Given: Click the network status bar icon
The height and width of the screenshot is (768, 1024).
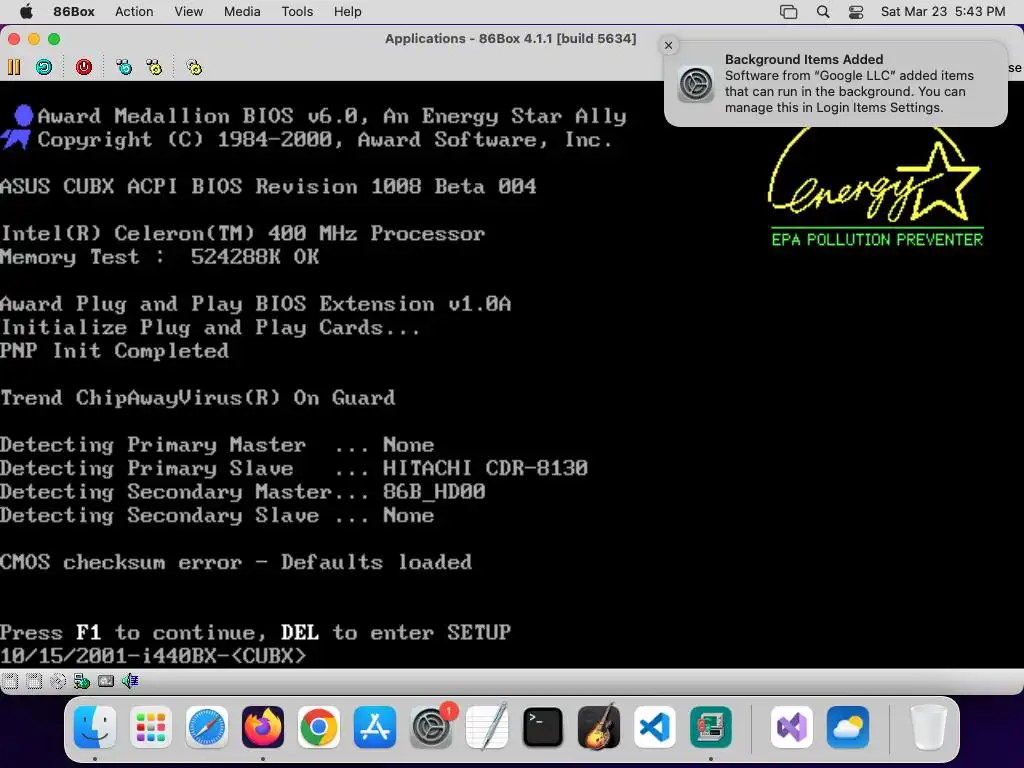Looking at the screenshot, I should 82,681.
